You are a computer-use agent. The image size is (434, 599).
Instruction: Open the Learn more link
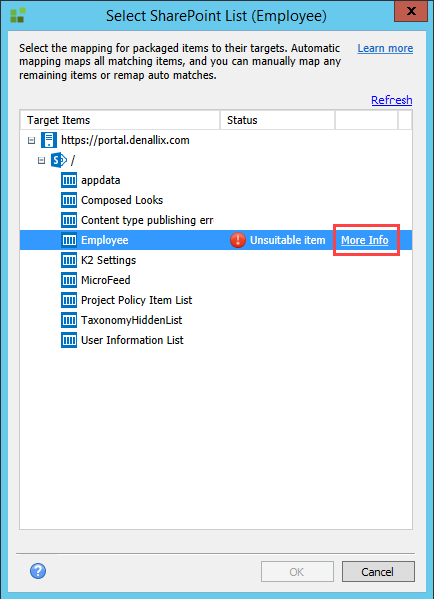[x=385, y=49]
